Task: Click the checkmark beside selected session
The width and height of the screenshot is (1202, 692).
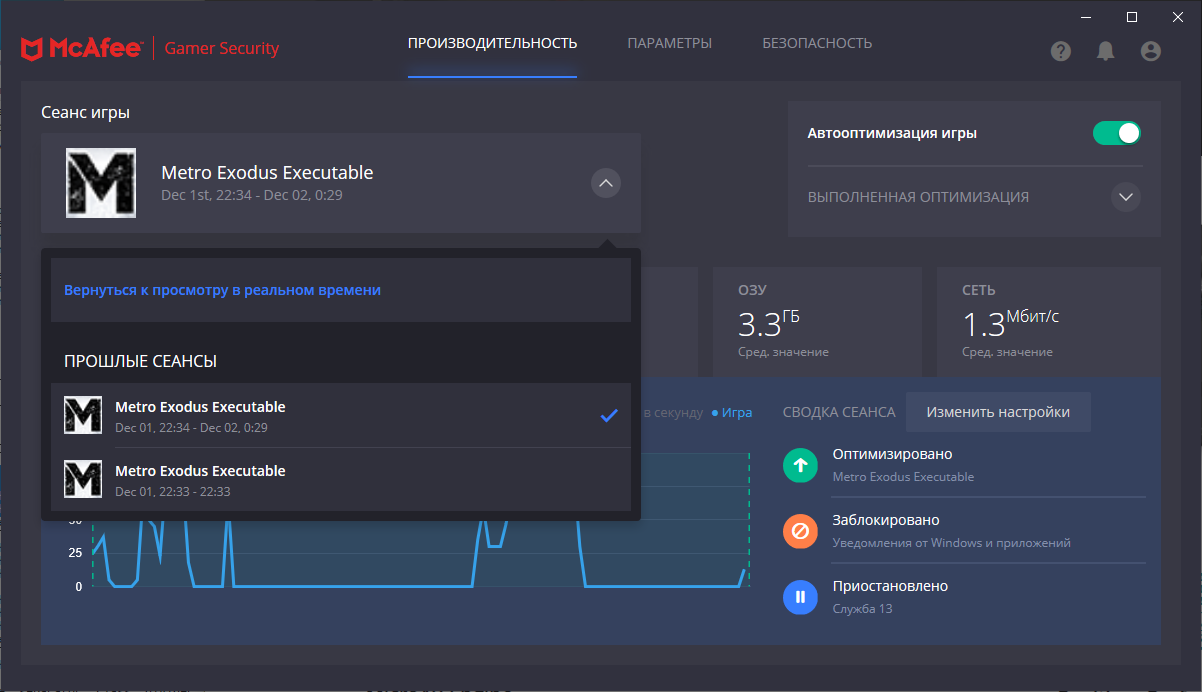Action: (x=609, y=415)
